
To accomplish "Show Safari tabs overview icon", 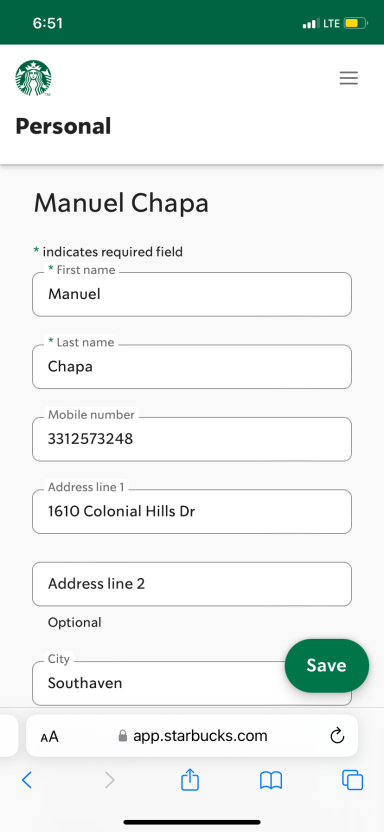I will click(x=352, y=780).
